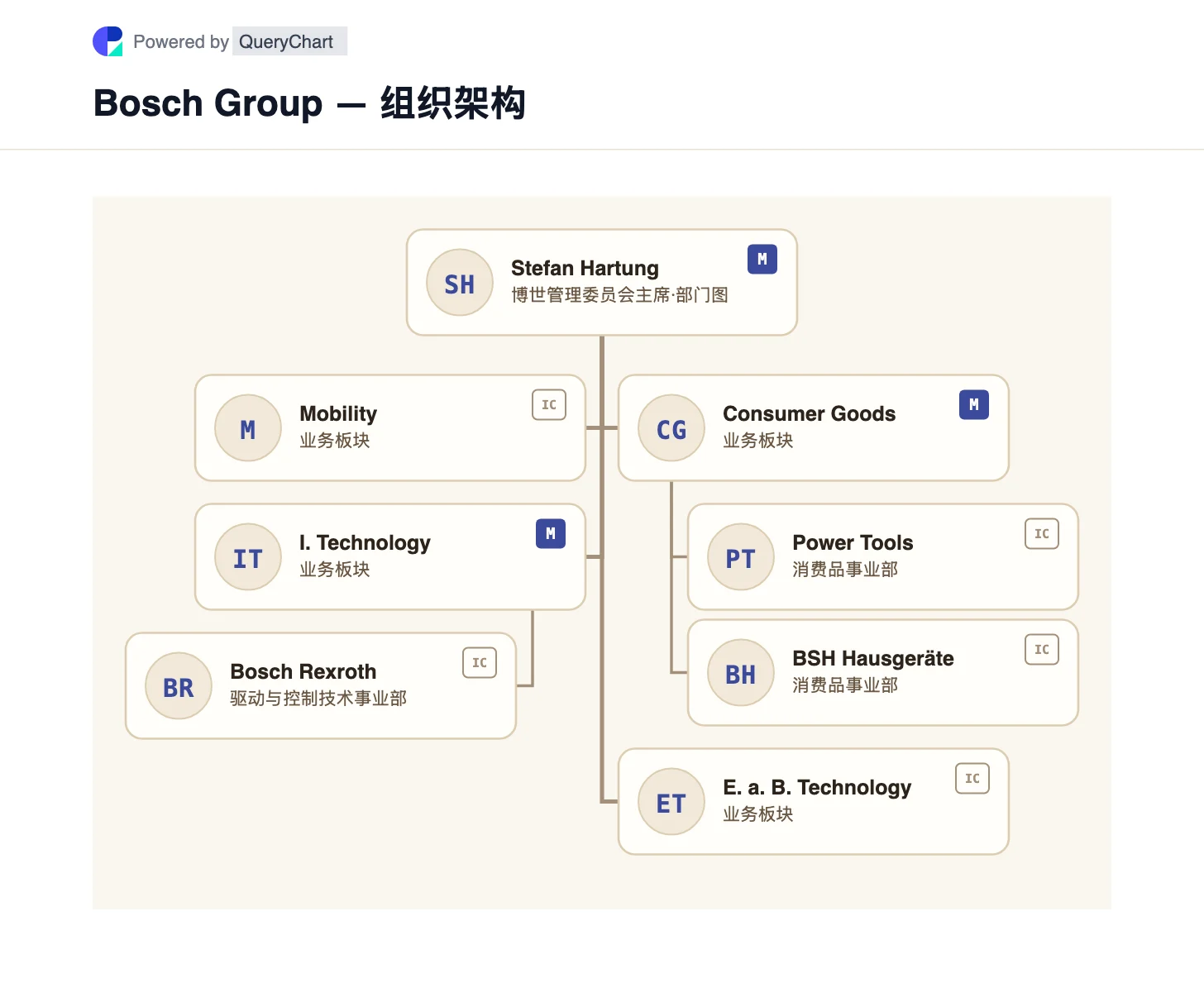Screen dimensions: 1204x1002
Task: Select the BR avatar of Bosch Rexroth
Action: pos(179,686)
